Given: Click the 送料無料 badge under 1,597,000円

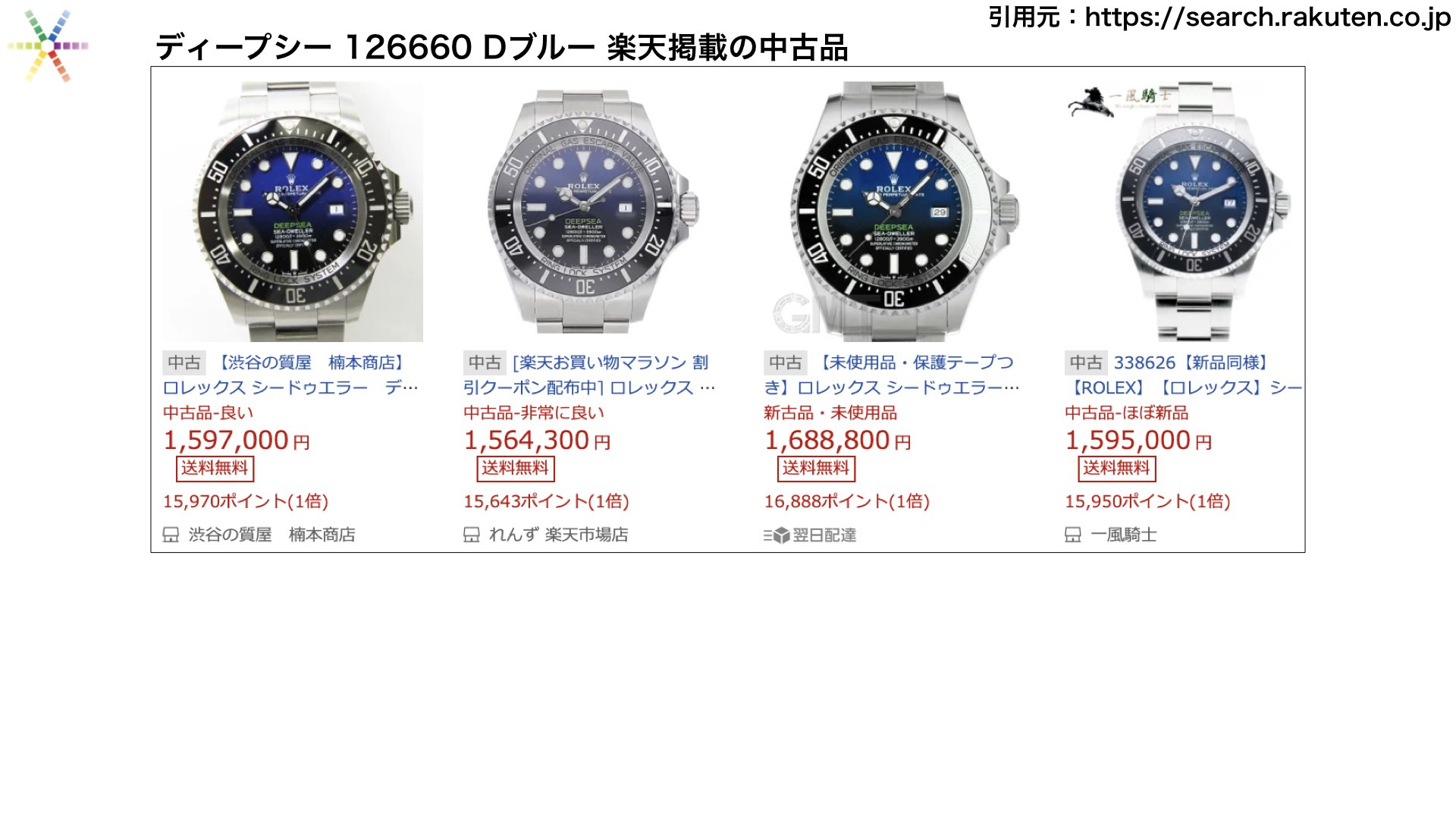Looking at the screenshot, I should coord(215,469).
